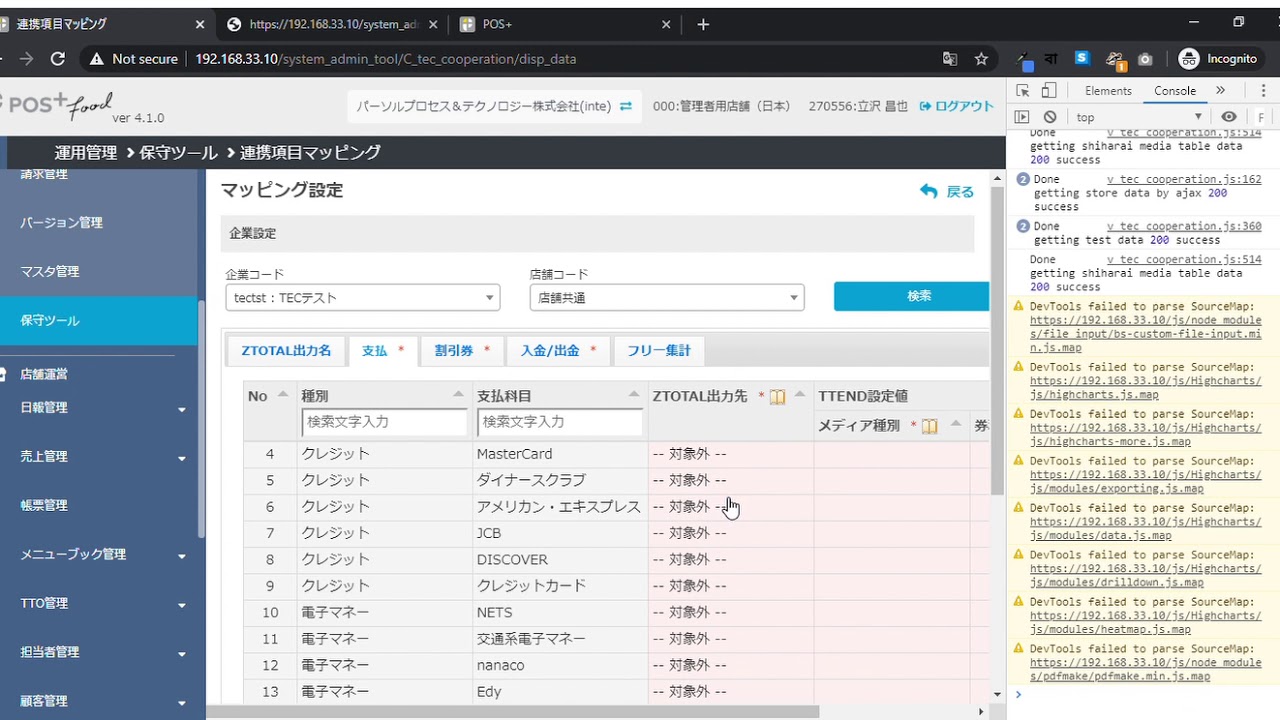This screenshot has width=1280, height=720.
Task: Open the DevTools Elements tab
Action: tap(1108, 90)
